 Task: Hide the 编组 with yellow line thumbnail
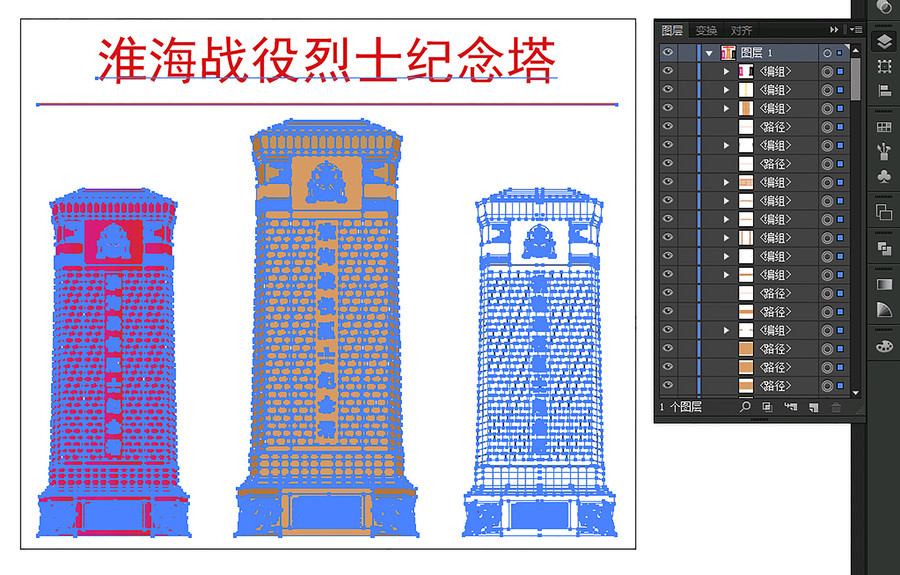[x=668, y=89]
